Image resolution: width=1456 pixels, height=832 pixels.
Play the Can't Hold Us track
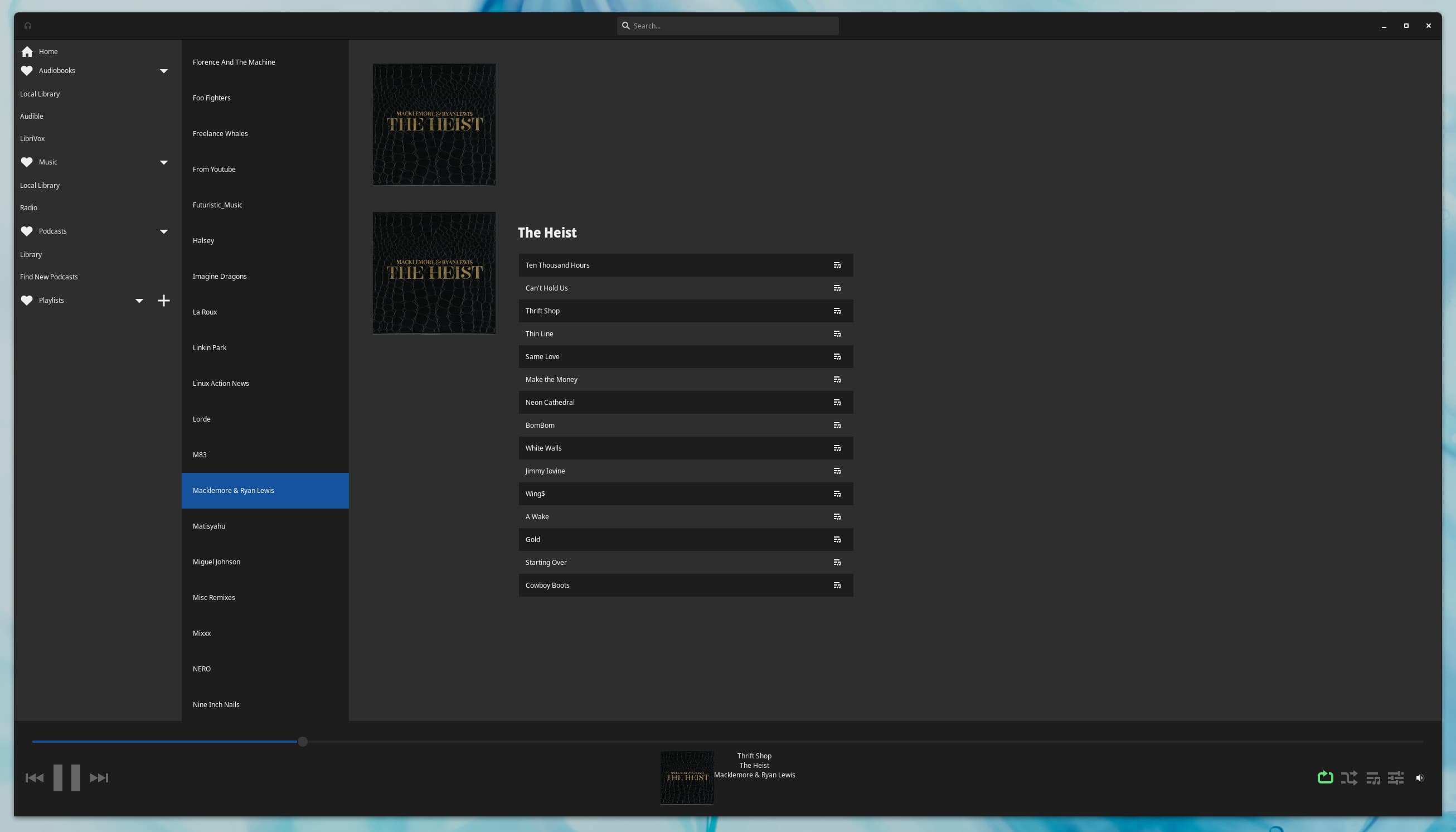pos(546,288)
